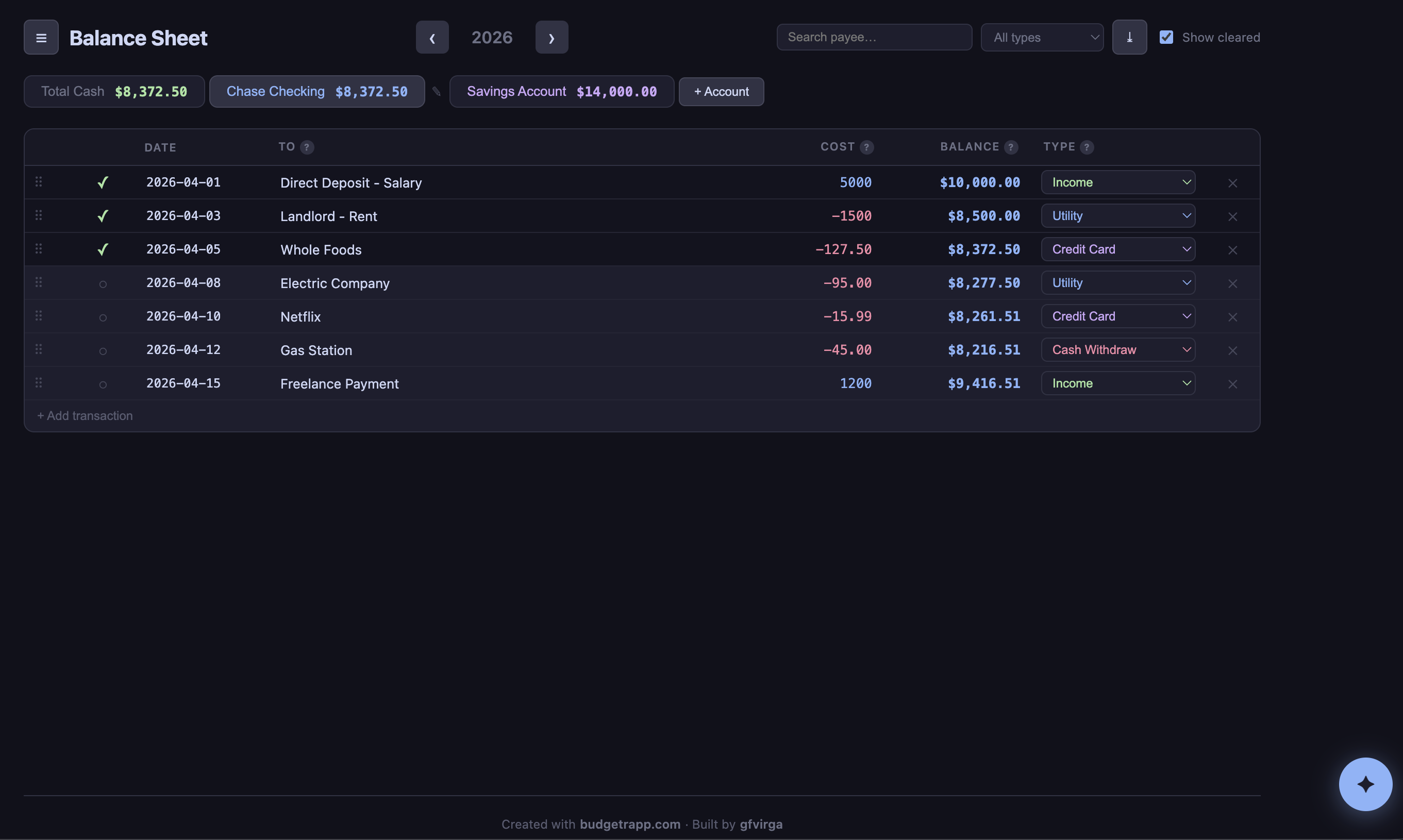Viewport: 1403px width, 840px height.
Task: Switch to the Savings Account tab
Action: [561, 91]
